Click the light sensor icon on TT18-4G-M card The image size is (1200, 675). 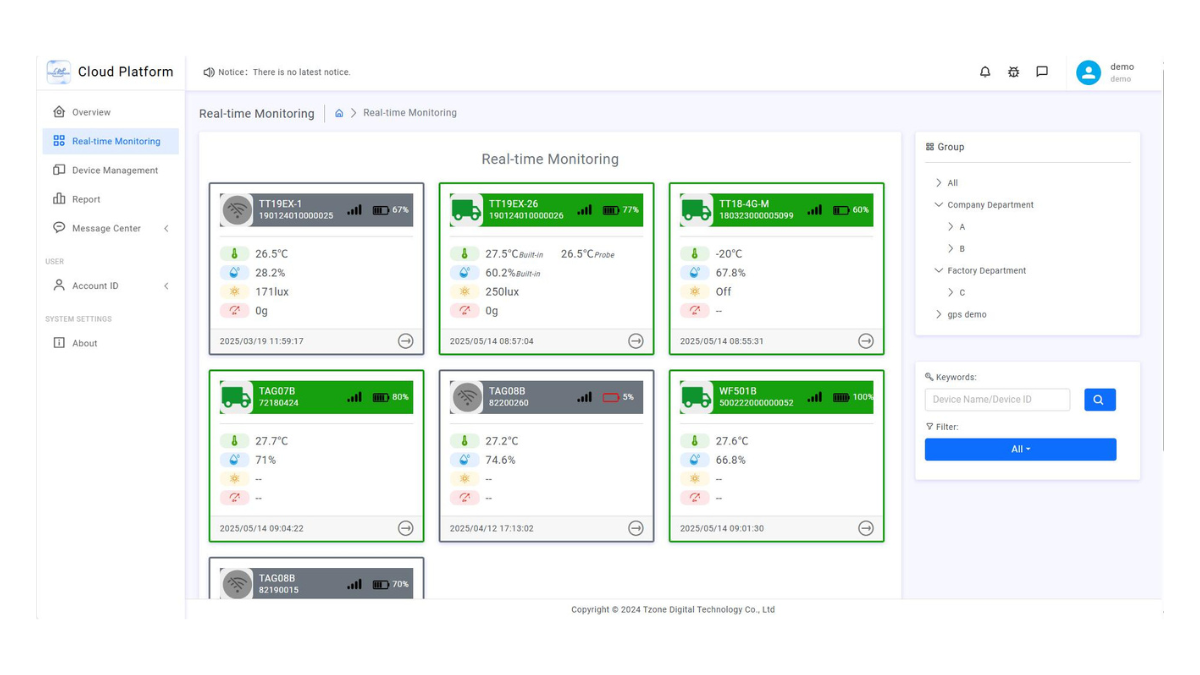click(695, 292)
